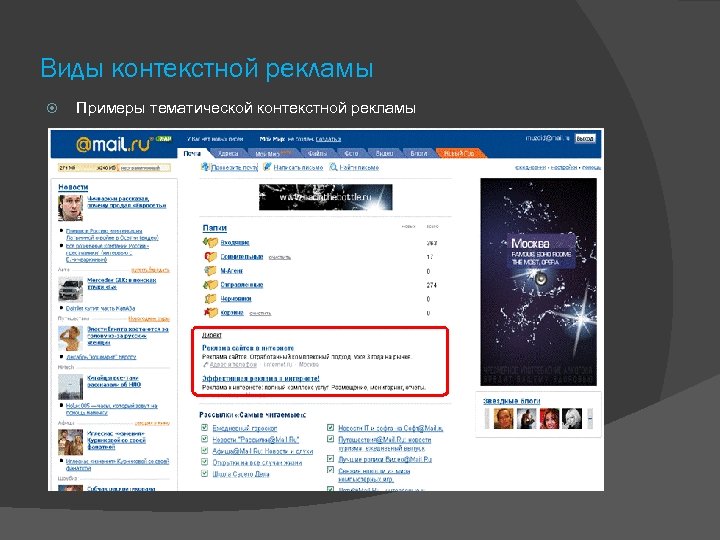720x540 pixels.
Task: Open the Отправленные folder link
Action: point(242,285)
